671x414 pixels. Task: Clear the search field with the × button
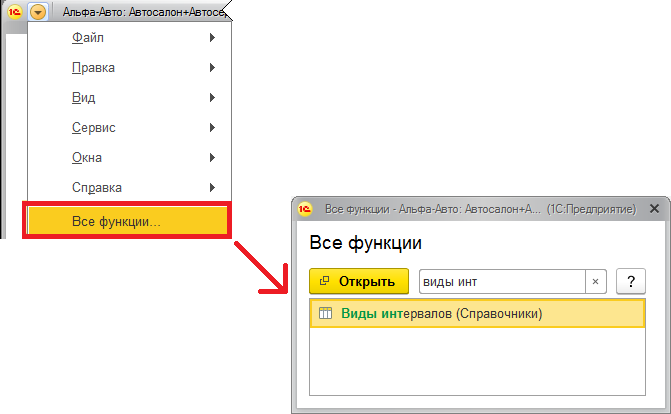(x=595, y=282)
